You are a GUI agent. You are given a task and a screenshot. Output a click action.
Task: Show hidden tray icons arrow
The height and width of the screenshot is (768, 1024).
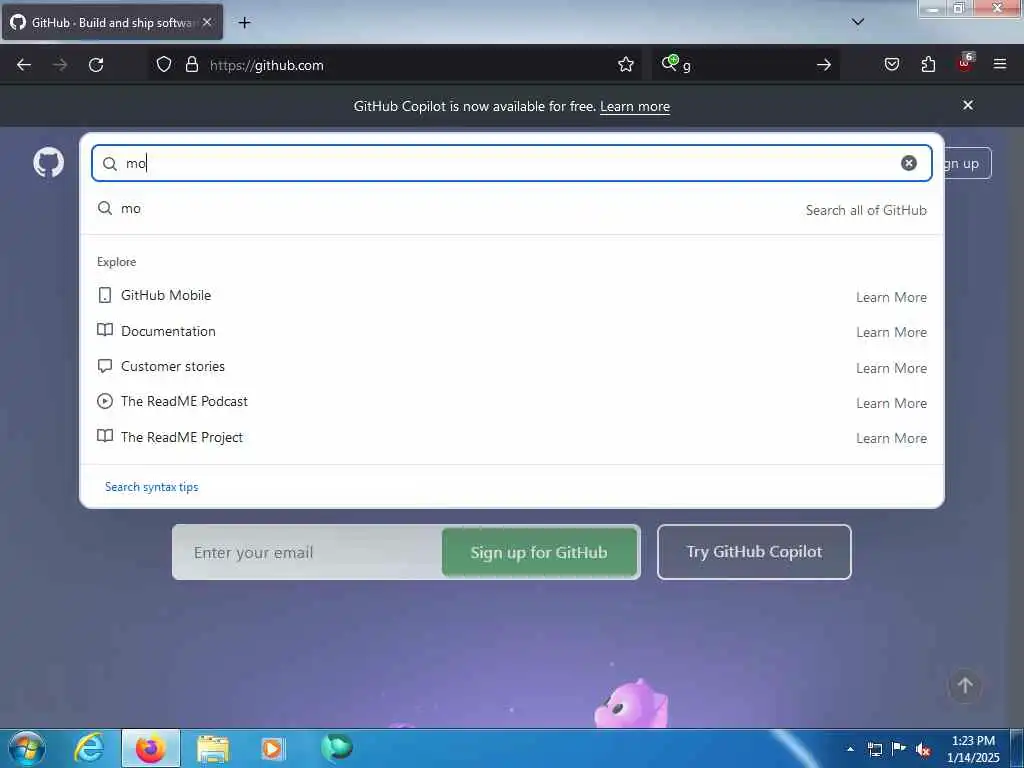pos(850,749)
